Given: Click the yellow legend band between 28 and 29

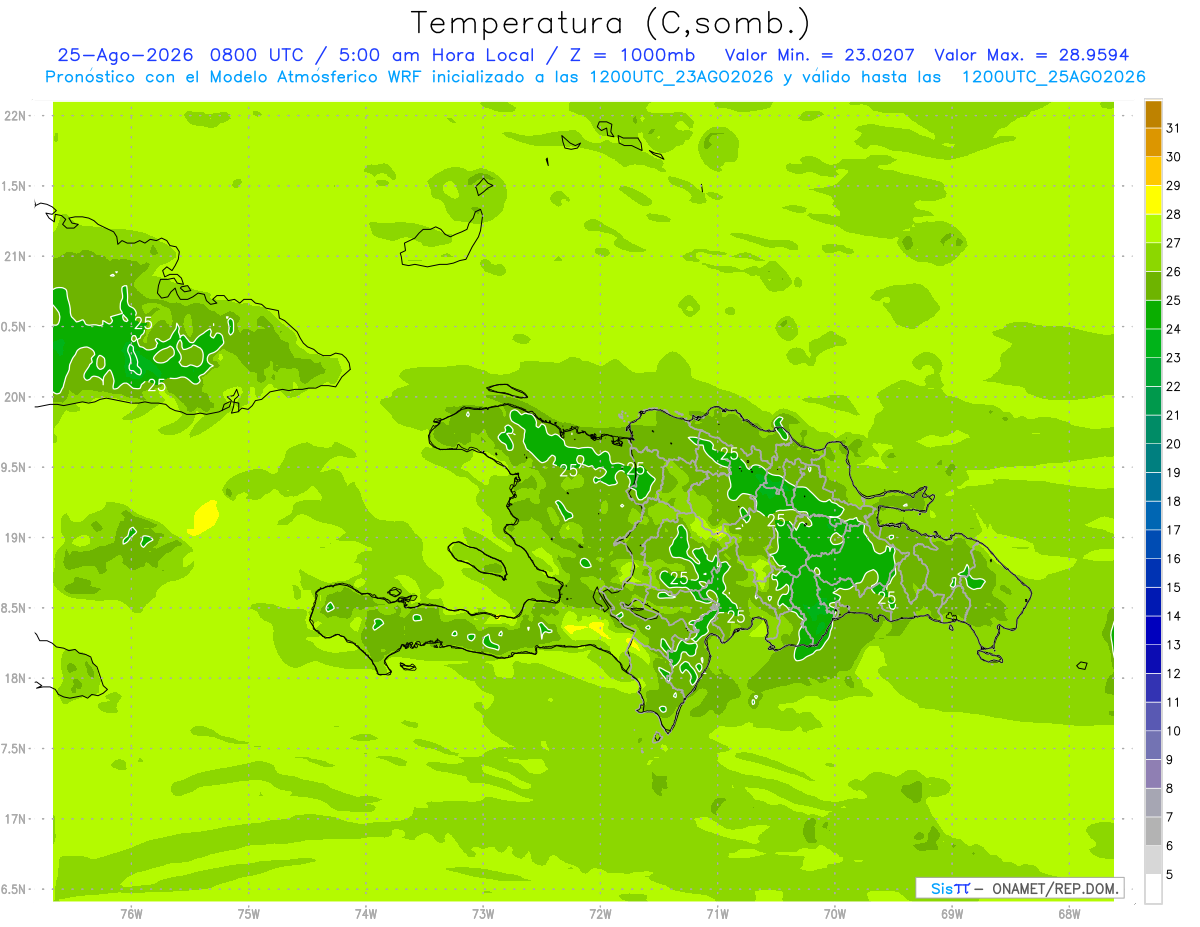Looking at the screenshot, I should tap(1153, 201).
